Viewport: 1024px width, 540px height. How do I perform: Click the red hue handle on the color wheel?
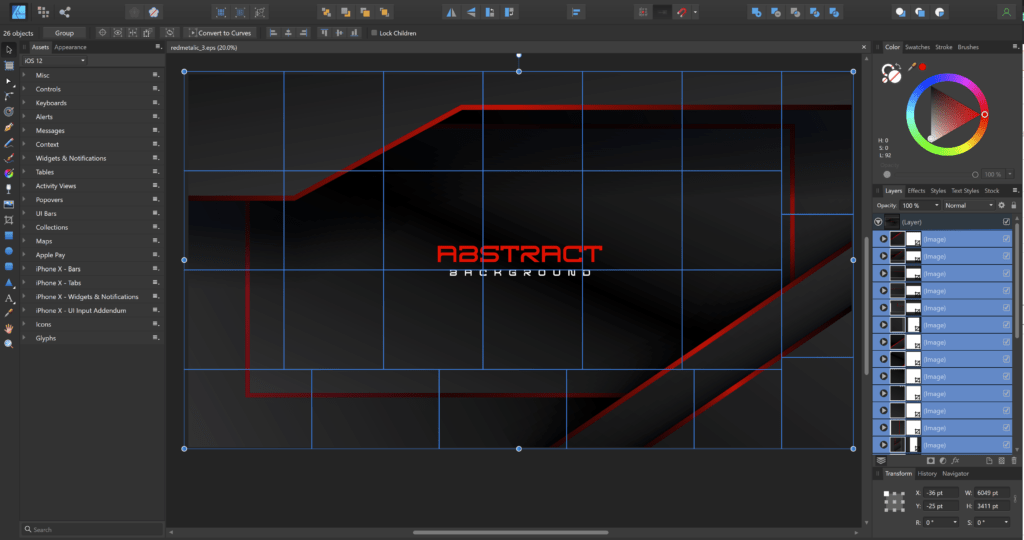coord(984,114)
